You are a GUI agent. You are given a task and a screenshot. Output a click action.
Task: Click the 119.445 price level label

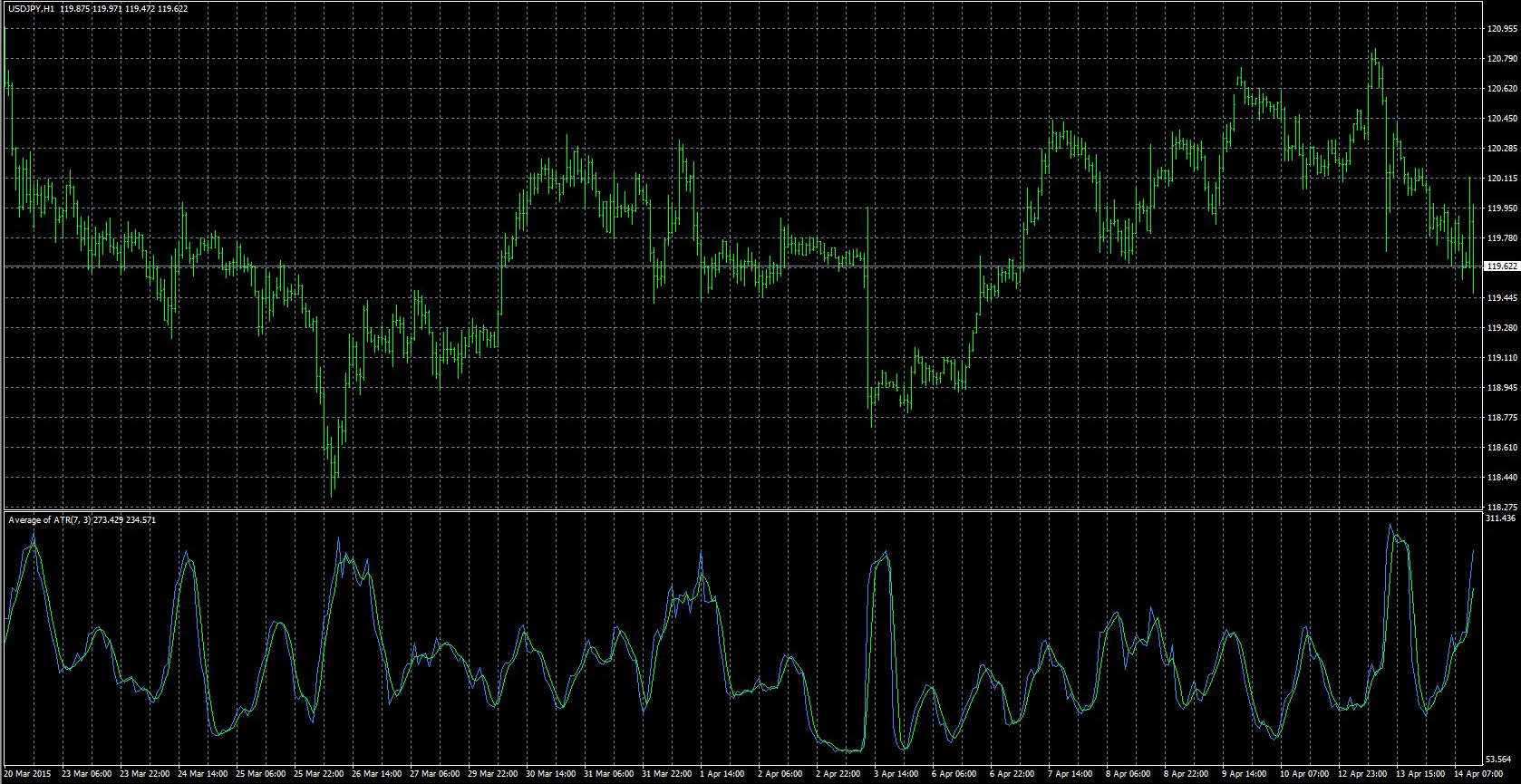pos(1502,298)
